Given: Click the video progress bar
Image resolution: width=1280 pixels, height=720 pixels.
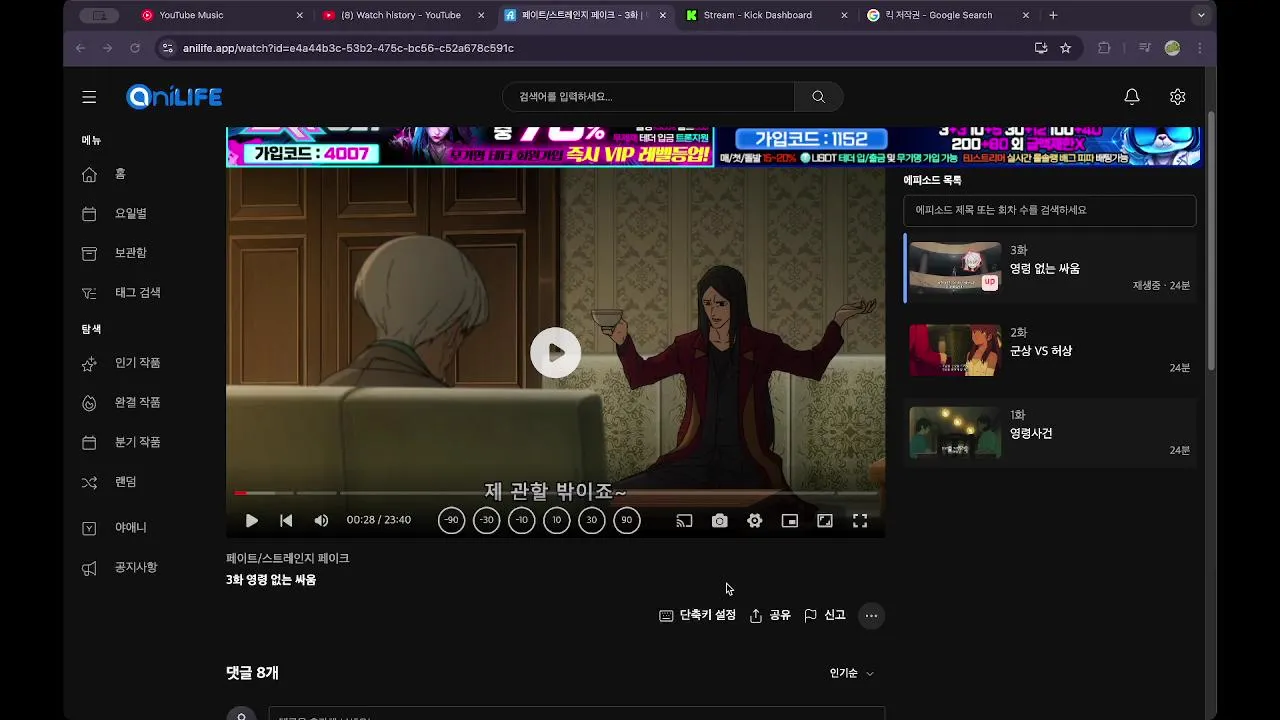Looking at the screenshot, I should 555,493.
